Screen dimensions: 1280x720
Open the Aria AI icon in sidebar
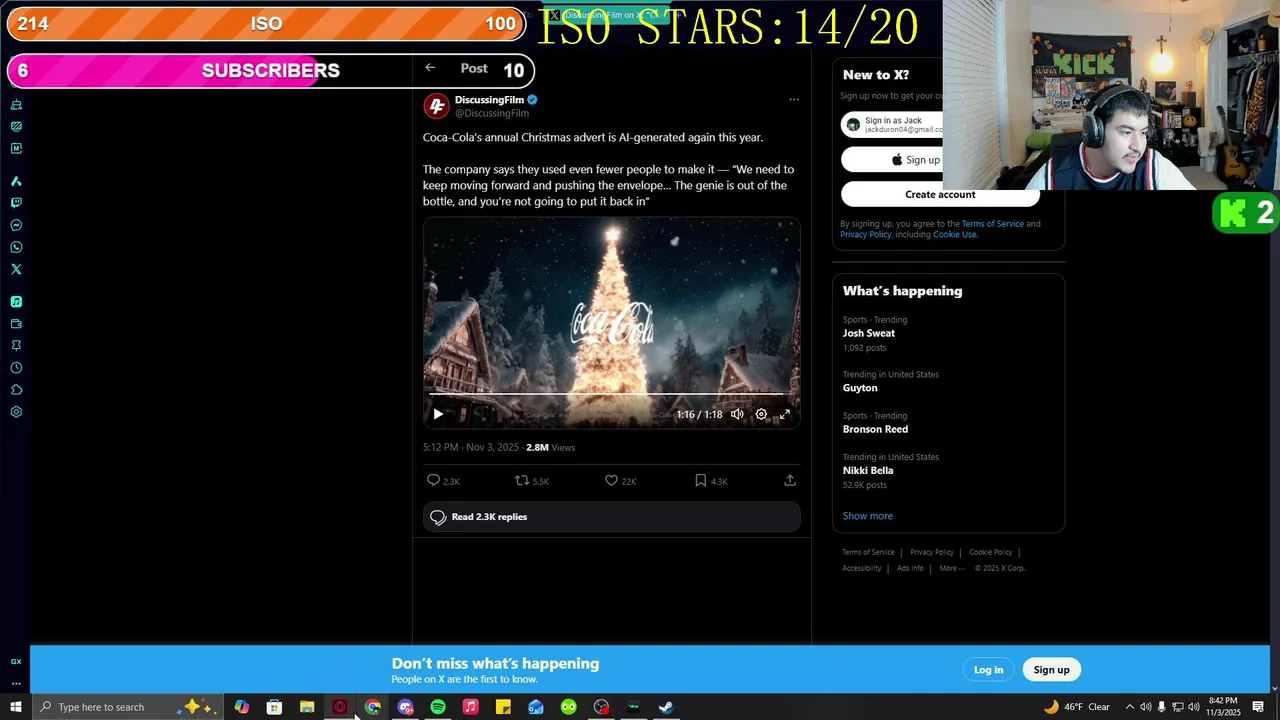pyautogui.click(x=16, y=181)
